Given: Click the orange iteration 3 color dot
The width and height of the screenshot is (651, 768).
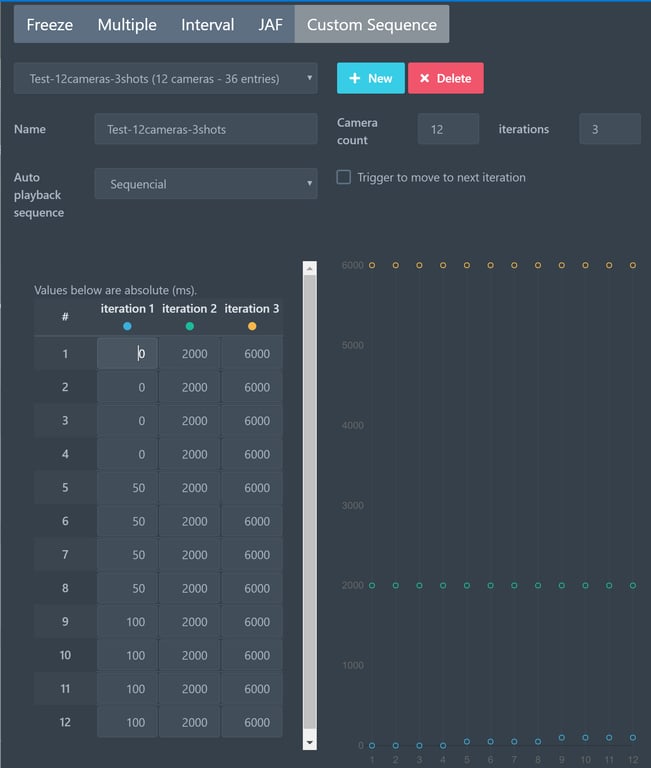Looking at the screenshot, I should 252,326.
